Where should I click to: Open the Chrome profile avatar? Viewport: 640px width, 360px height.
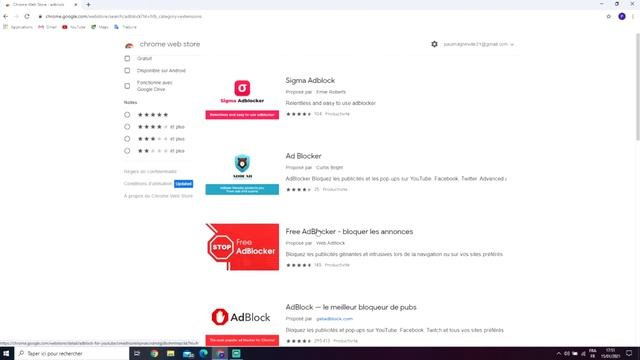point(622,16)
